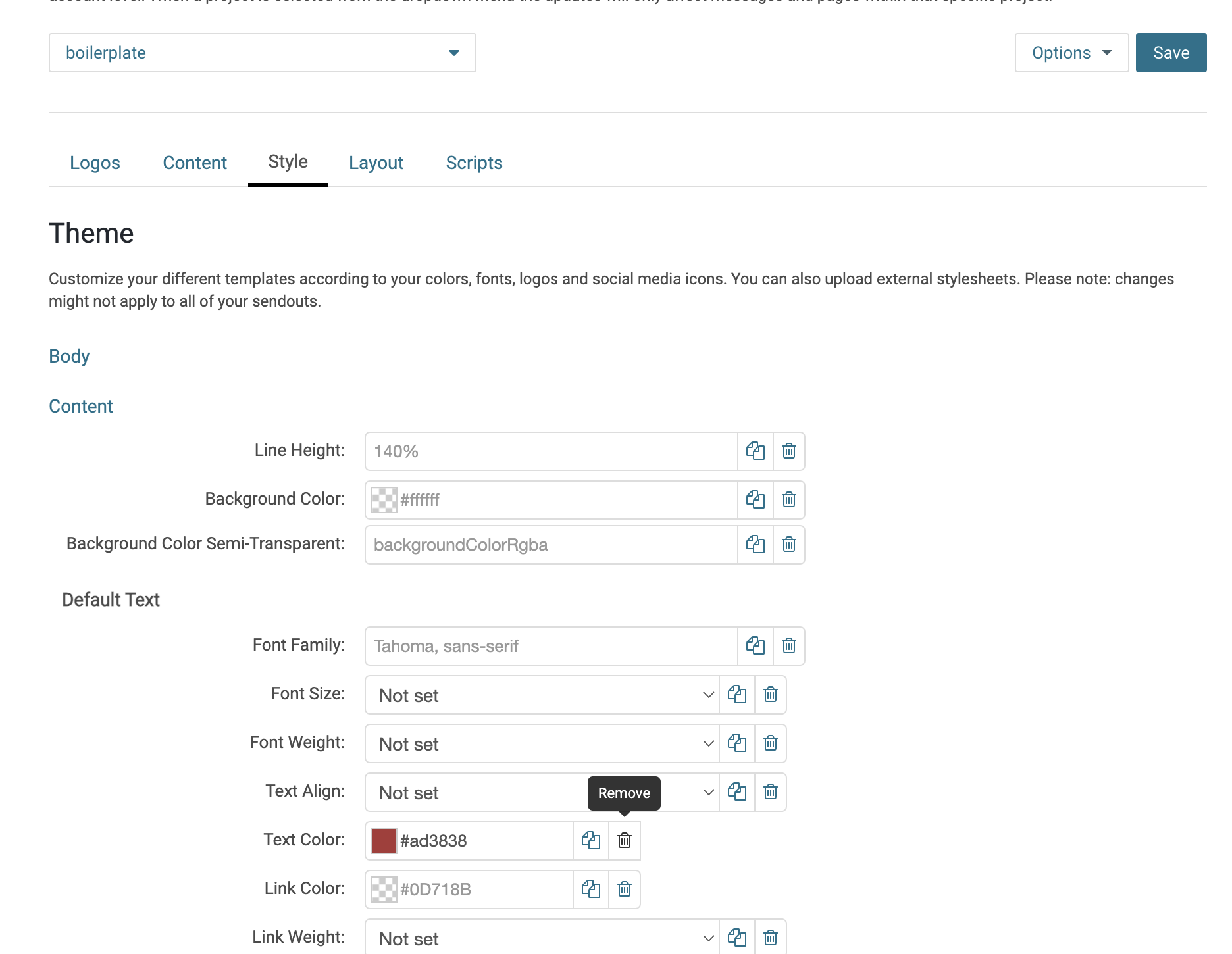Copy the Link Color setting
1232x954 pixels.
click(590, 890)
